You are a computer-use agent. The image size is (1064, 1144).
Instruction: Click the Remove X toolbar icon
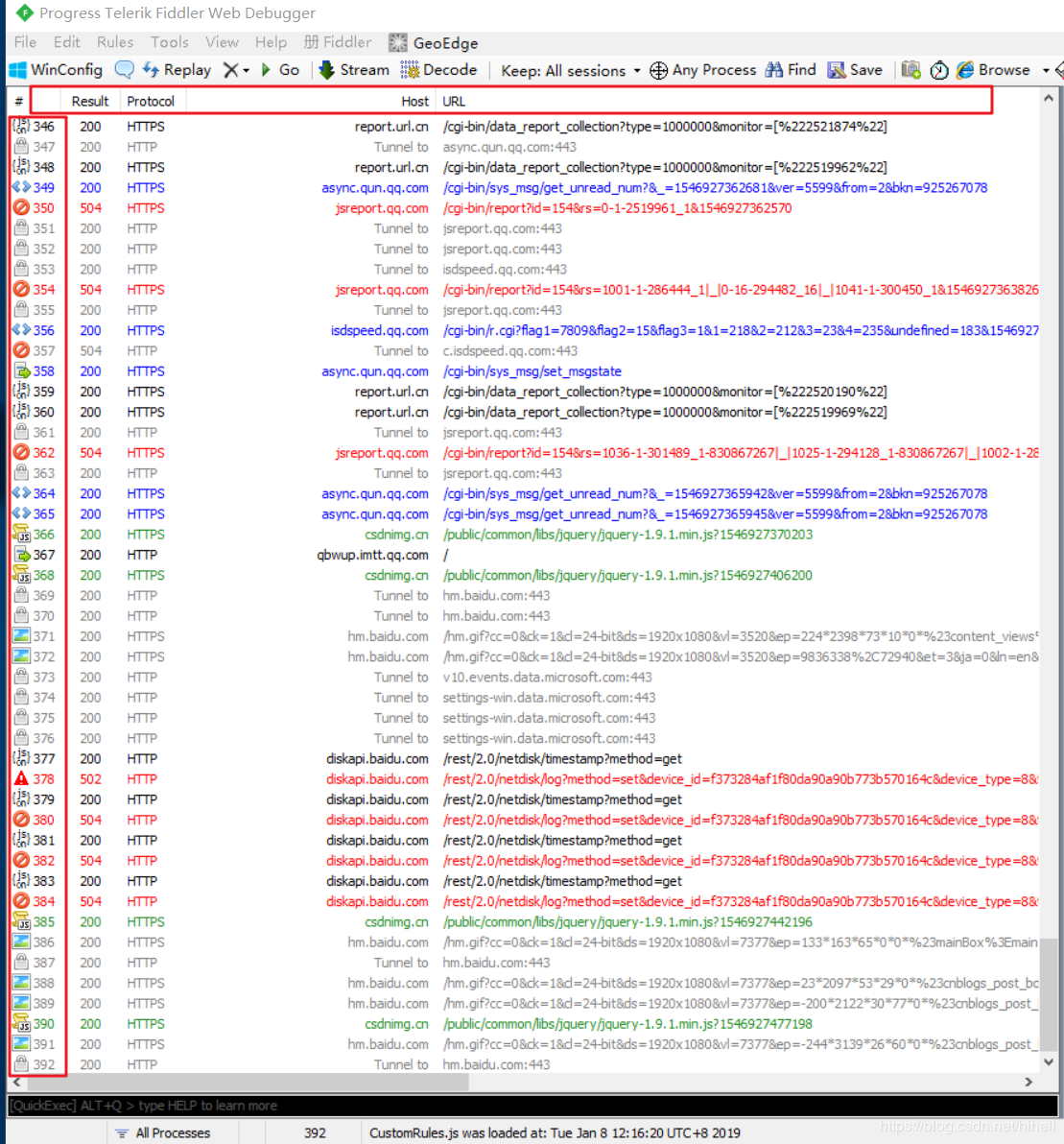[230, 70]
